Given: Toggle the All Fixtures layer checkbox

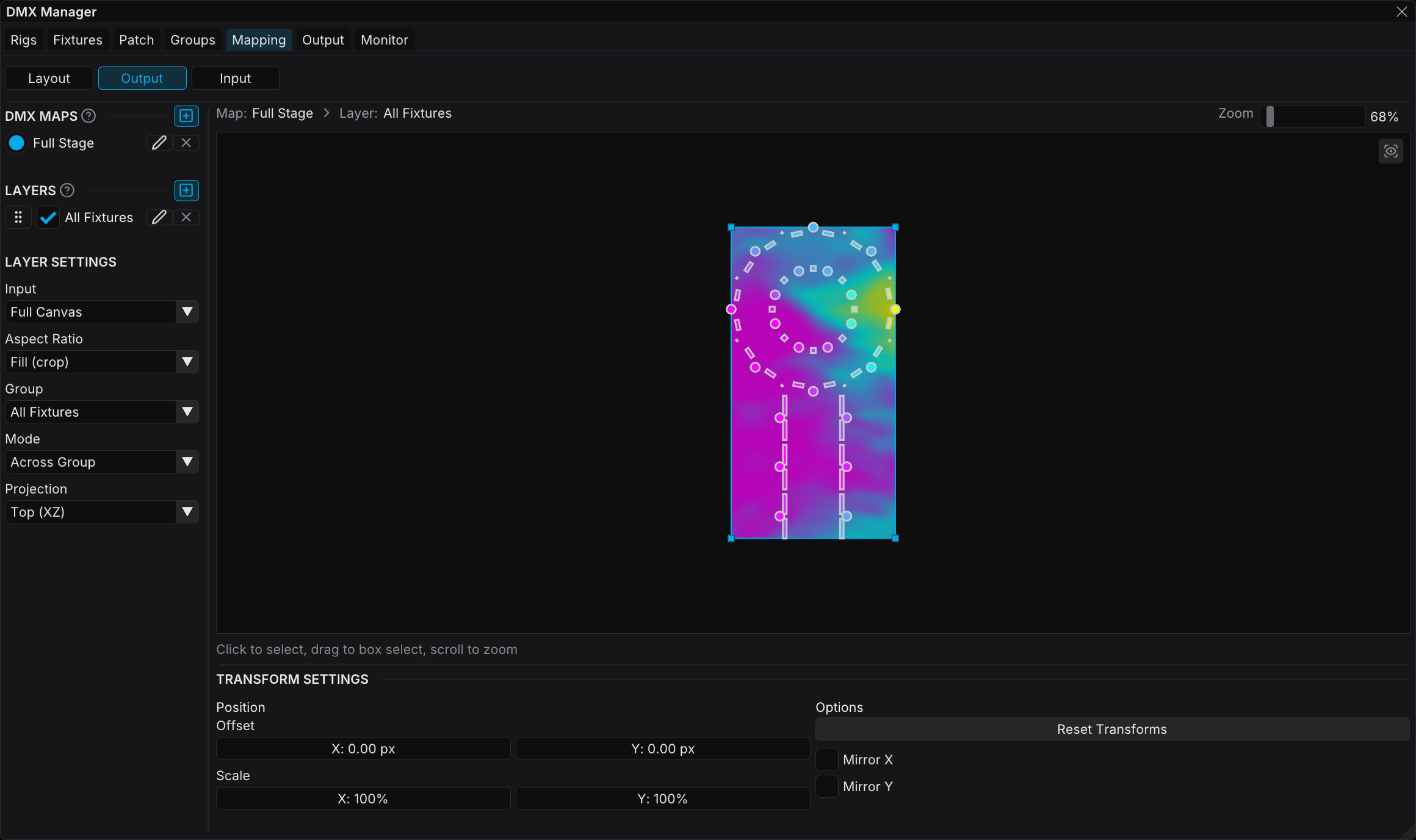Looking at the screenshot, I should click(48, 217).
